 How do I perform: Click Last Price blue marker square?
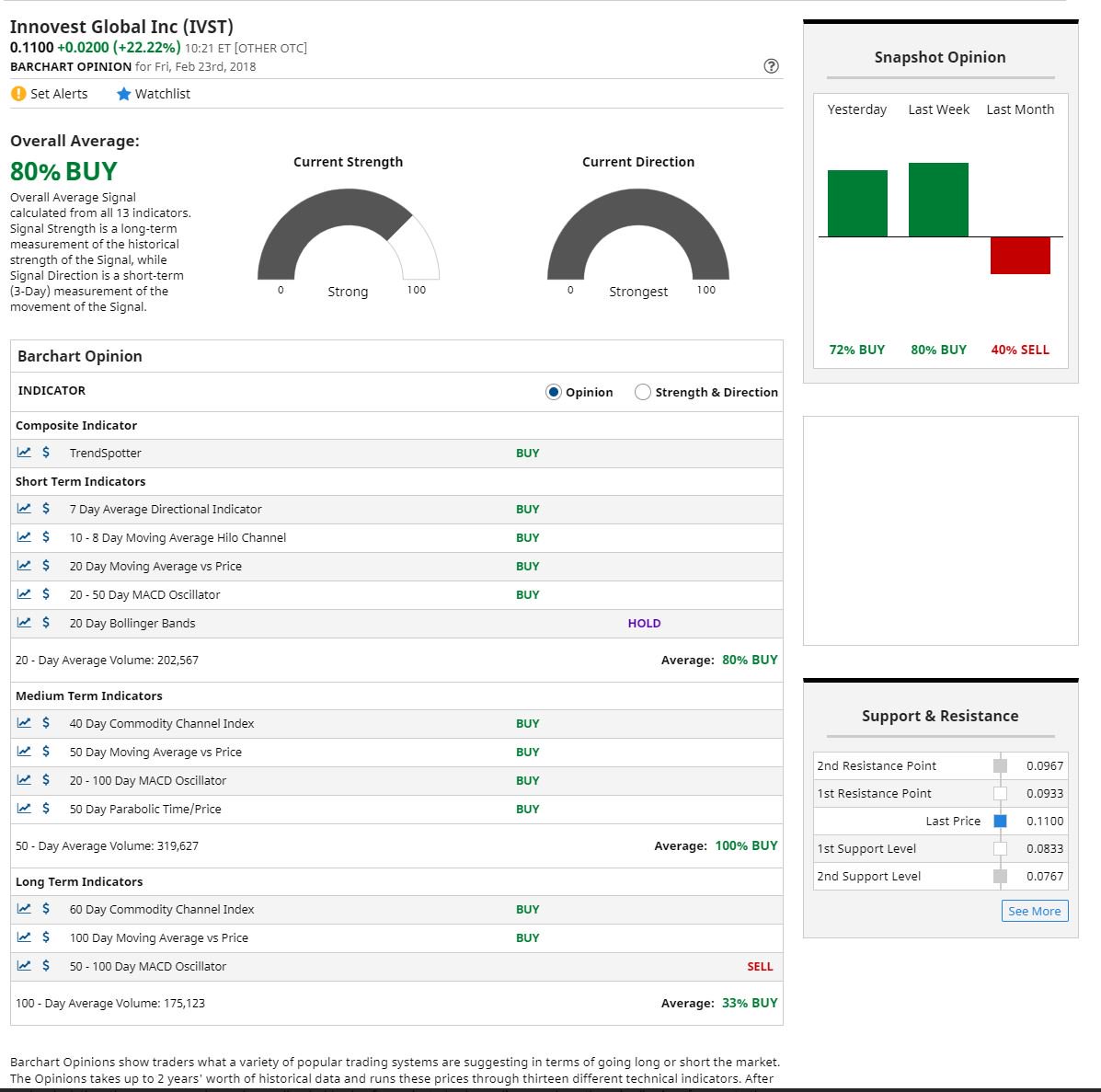pyautogui.click(x=1001, y=821)
